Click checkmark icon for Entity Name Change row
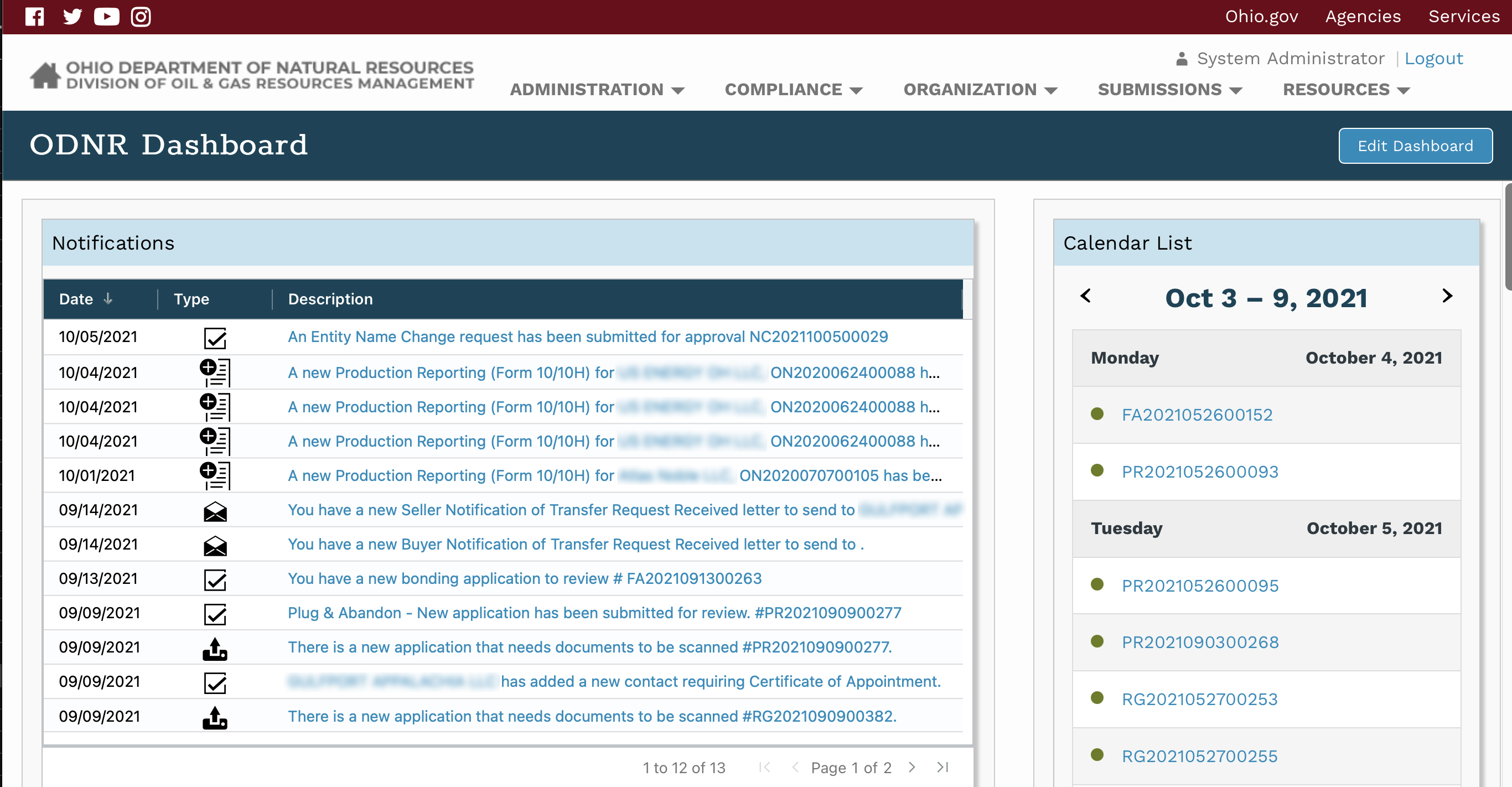This screenshot has height=787, width=1512. point(215,338)
